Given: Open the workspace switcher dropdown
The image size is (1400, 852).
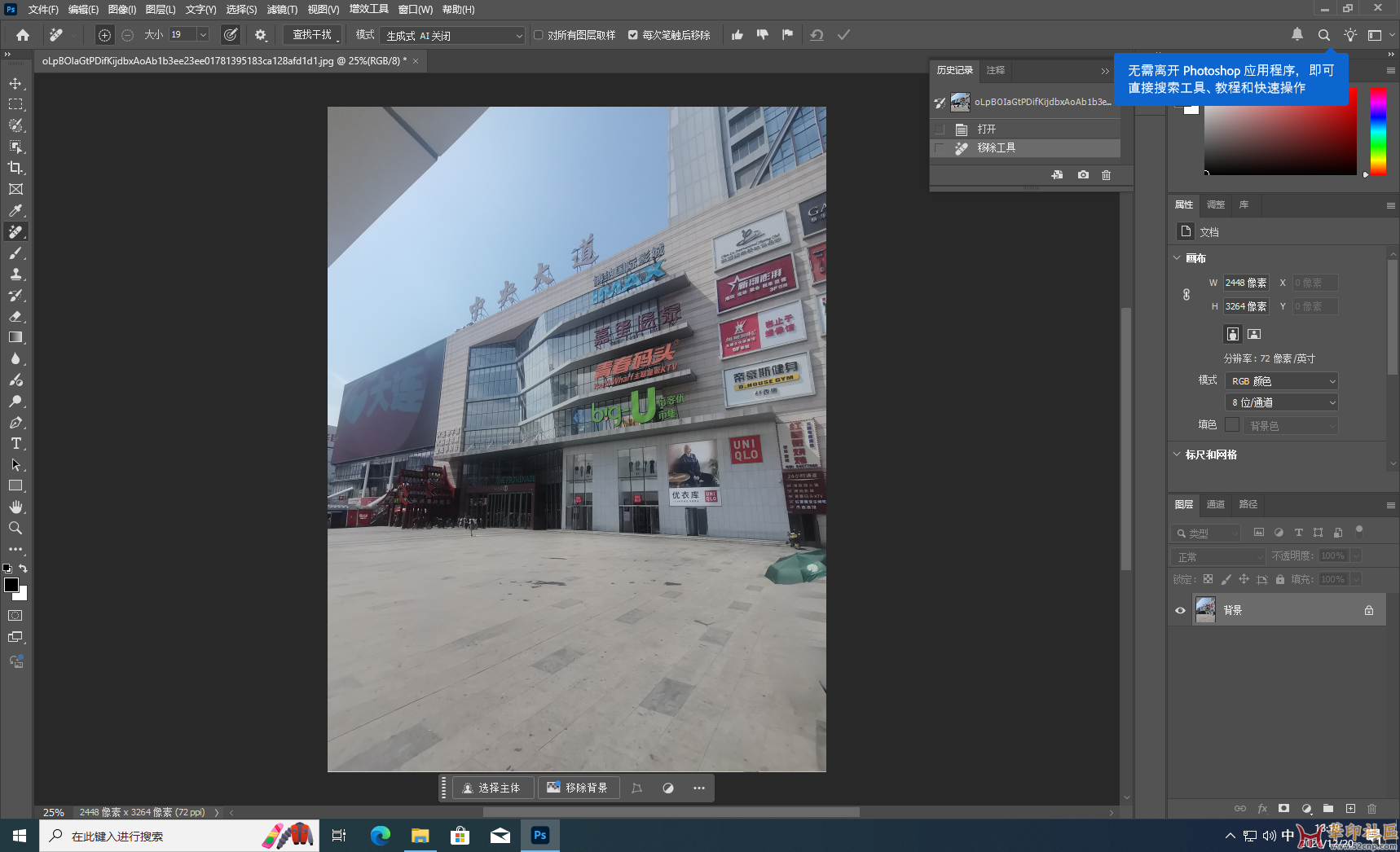Looking at the screenshot, I should [x=1380, y=35].
